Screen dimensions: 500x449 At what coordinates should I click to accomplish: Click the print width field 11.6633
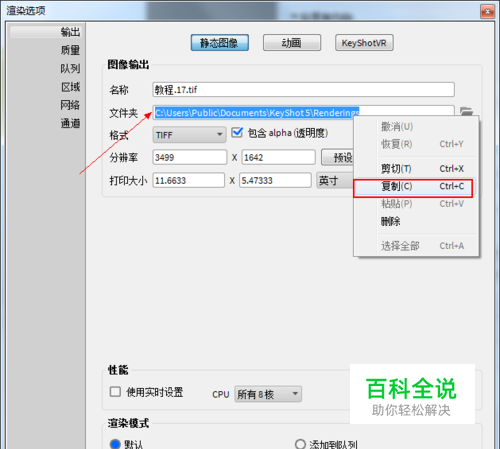(x=189, y=180)
